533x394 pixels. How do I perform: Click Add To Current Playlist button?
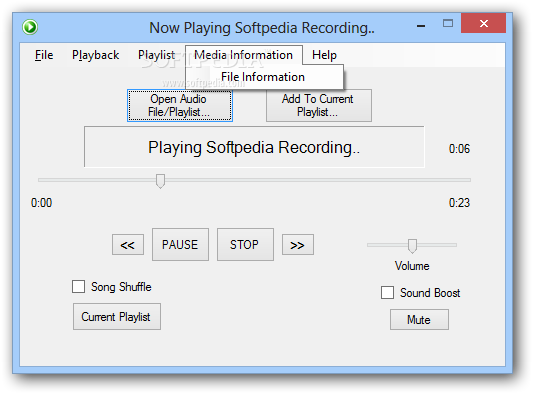click(x=319, y=105)
